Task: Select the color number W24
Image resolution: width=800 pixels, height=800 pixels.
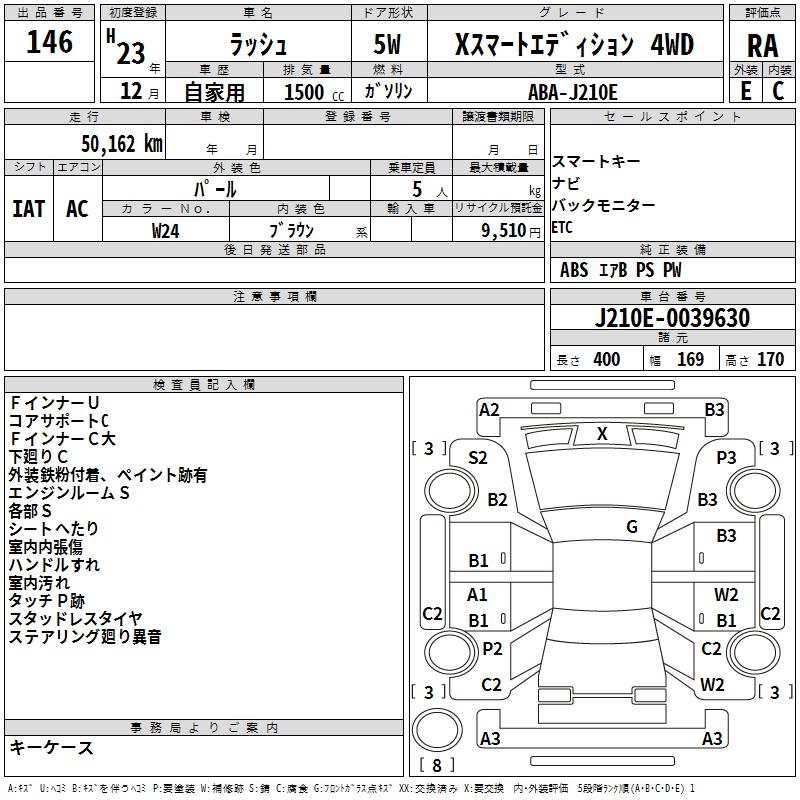Action: [166, 230]
